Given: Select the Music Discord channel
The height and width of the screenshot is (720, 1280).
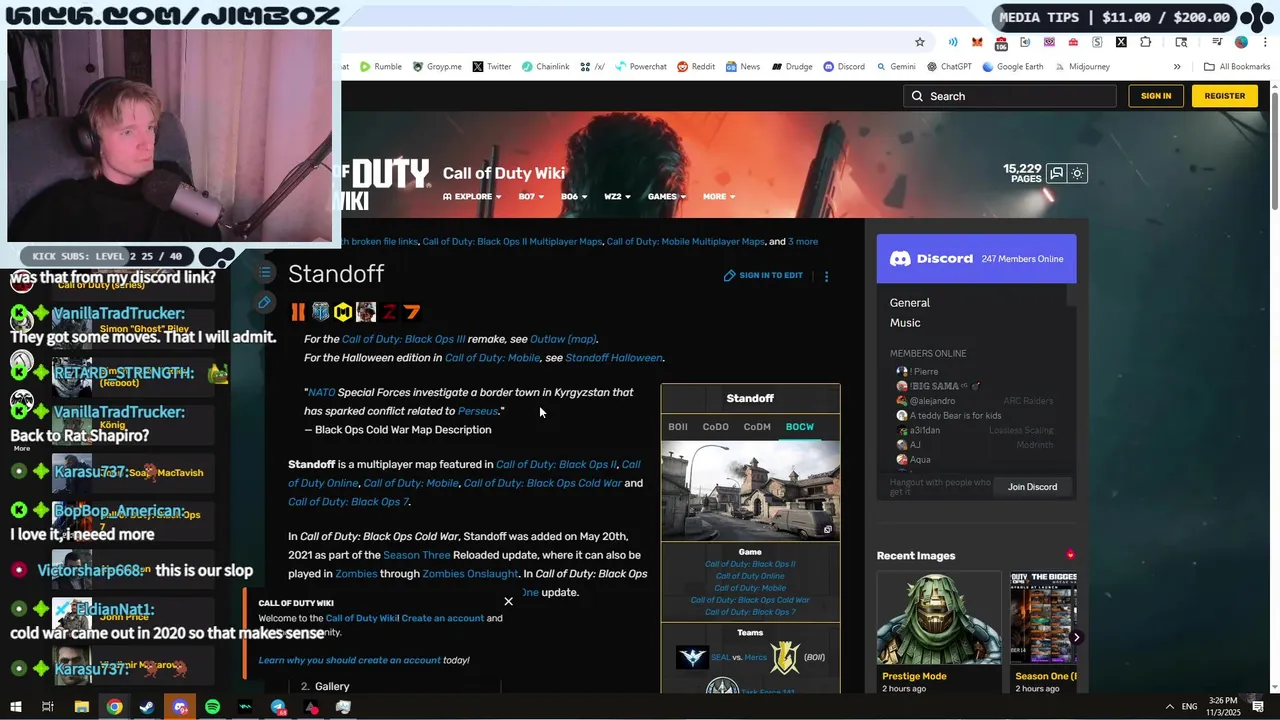Looking at the screenshot, I should tap(905, 323).
